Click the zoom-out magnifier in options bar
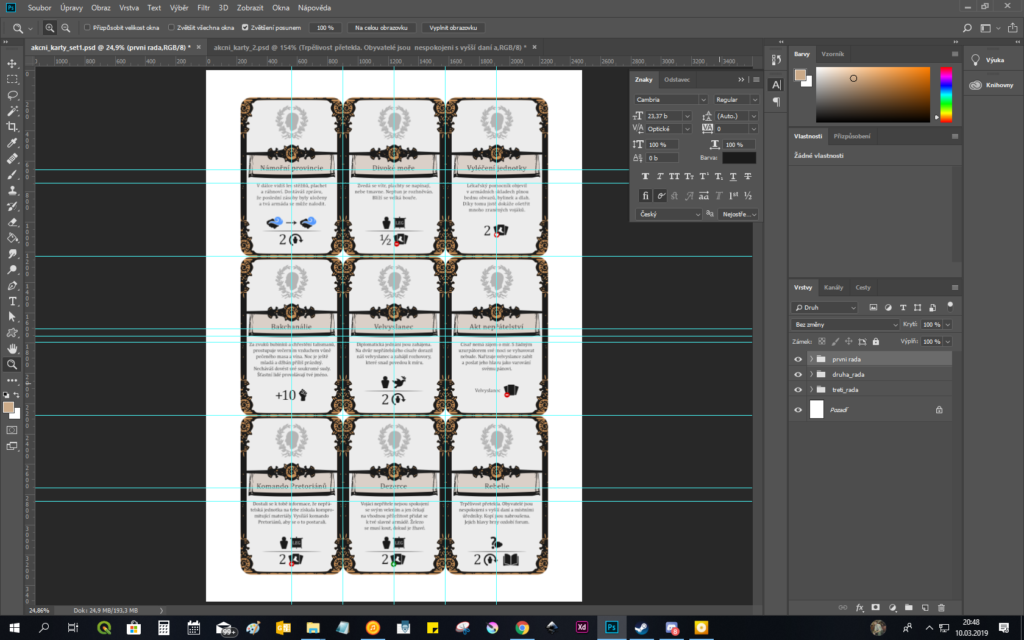 point(66,28)
